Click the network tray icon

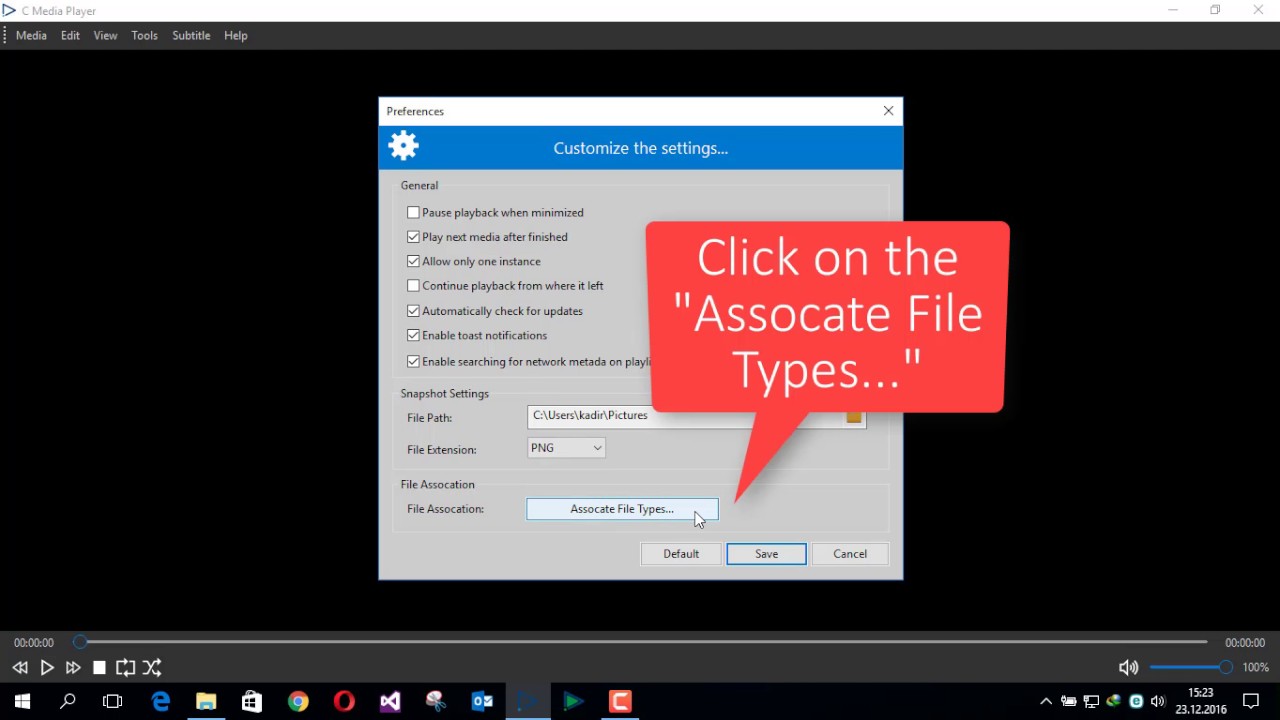click(x=1091, y=701)
